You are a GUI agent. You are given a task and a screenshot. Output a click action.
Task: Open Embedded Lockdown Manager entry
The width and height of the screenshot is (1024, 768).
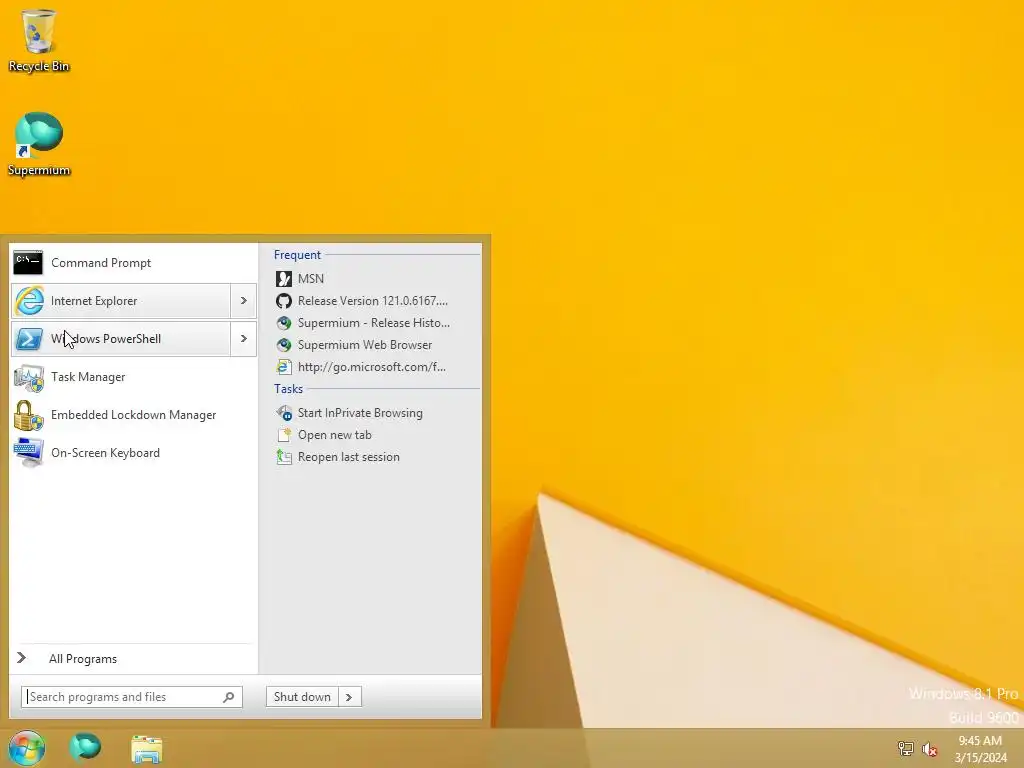[x=133, y=415]
